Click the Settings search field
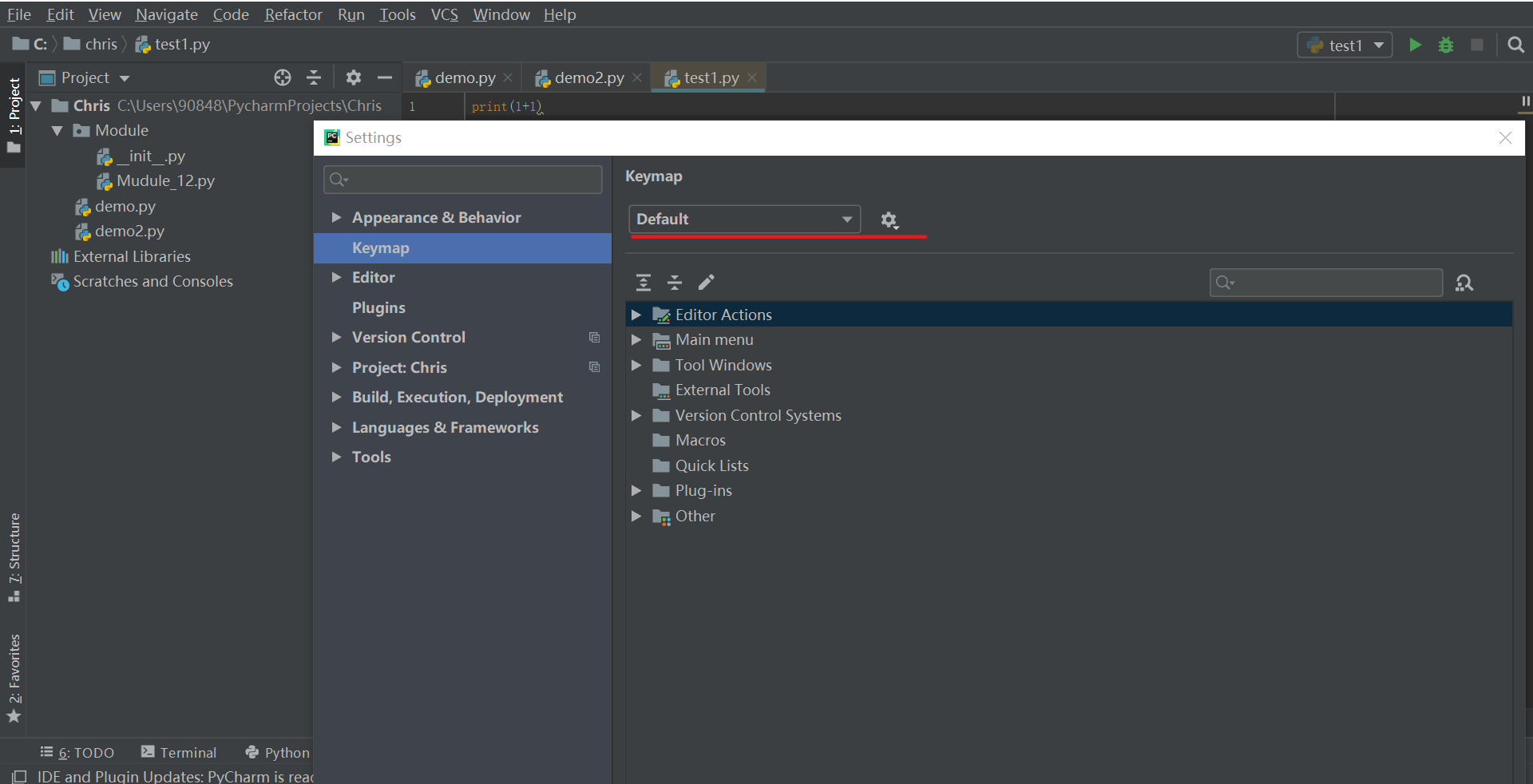Viewport: 1533px width, 784px height. click(x=462, y=180)
